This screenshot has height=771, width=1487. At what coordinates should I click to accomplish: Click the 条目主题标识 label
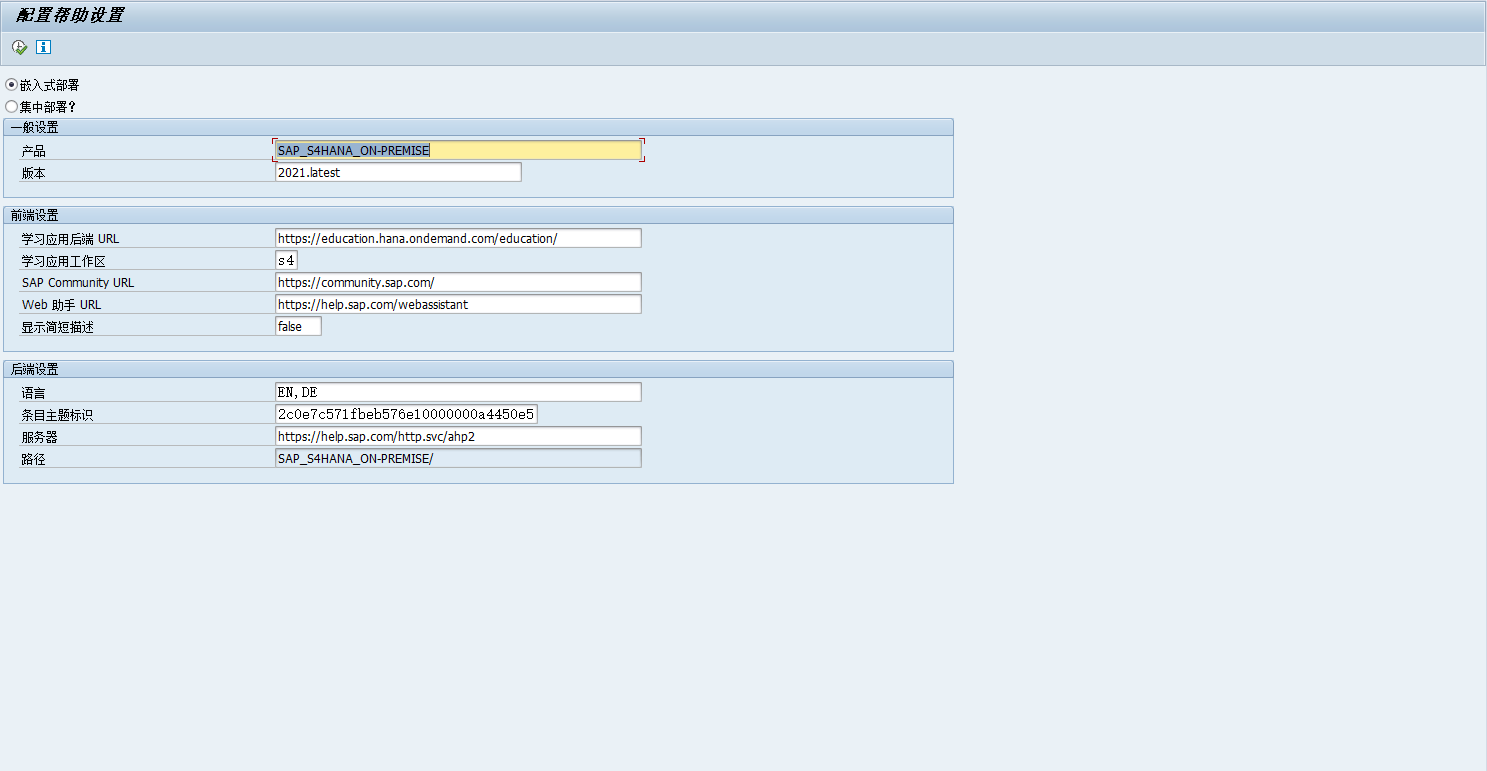click(57, 415)
